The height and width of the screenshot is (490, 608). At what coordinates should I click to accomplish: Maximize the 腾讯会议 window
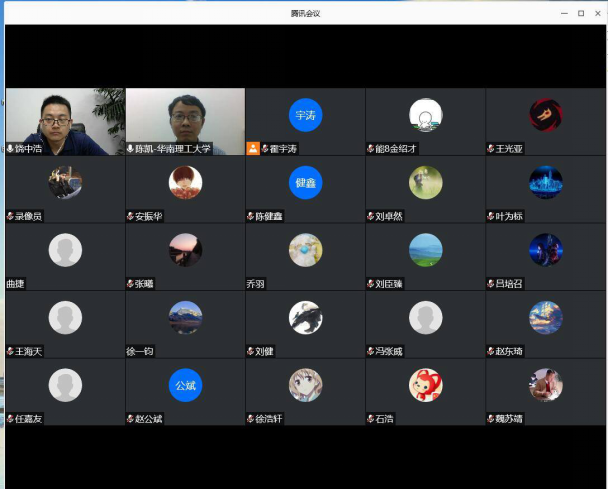tap(581, 13)
